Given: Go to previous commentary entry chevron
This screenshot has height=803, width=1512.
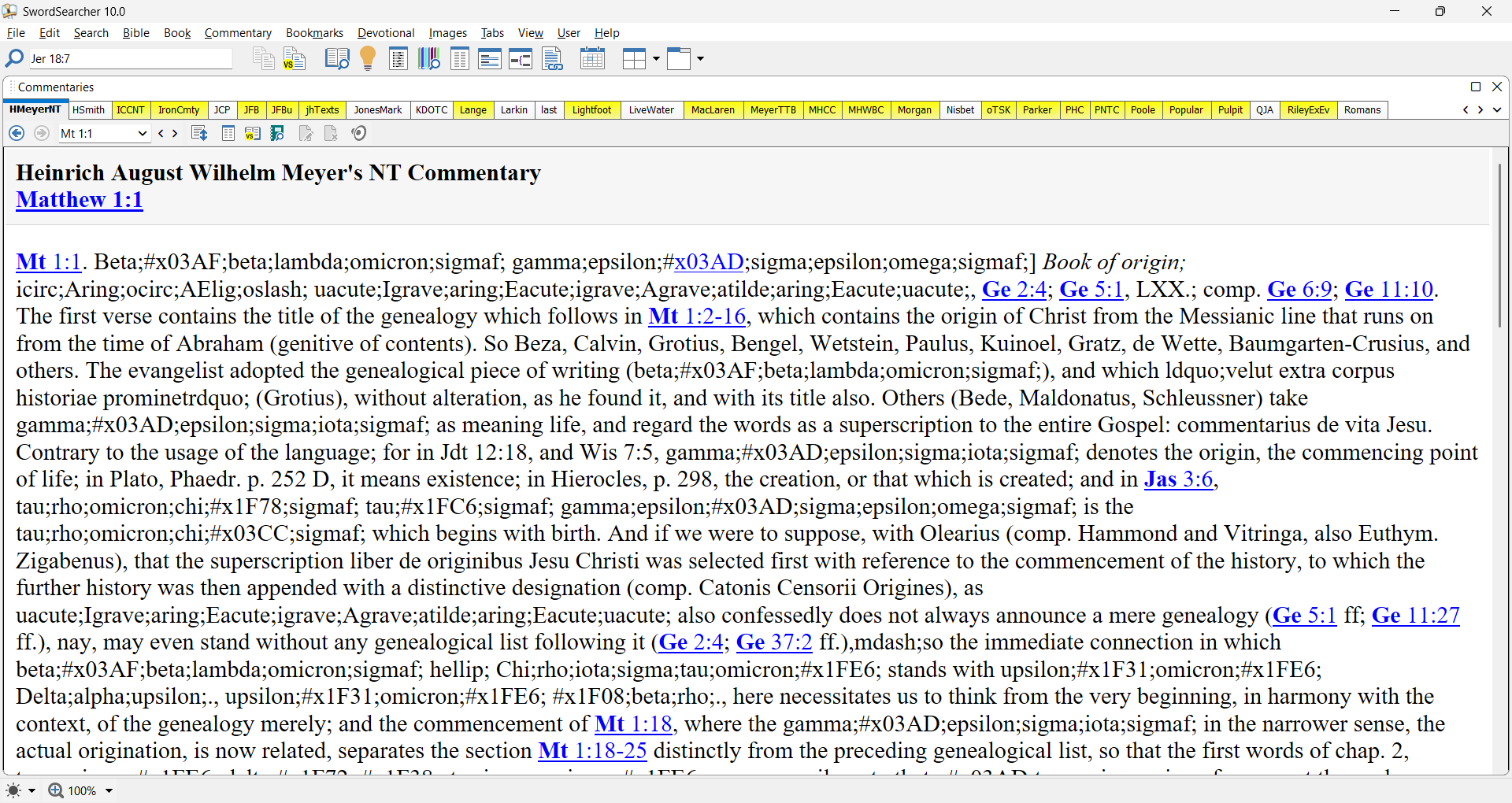Looking at the screenshot, I should (x=161, y=133).
